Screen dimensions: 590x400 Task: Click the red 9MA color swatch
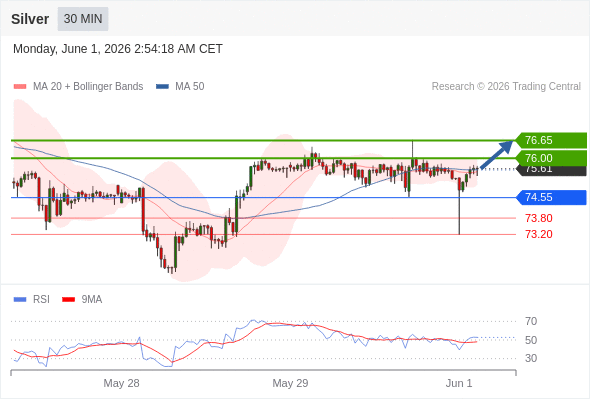click(x=68, y=300)
